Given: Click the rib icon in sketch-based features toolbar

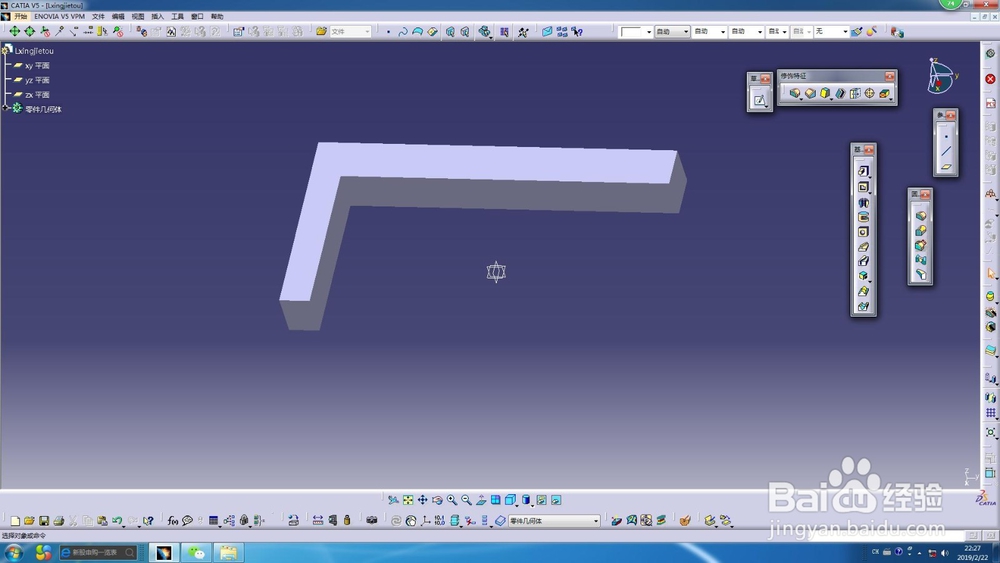Looking at the screenshot, I should 863,247.
